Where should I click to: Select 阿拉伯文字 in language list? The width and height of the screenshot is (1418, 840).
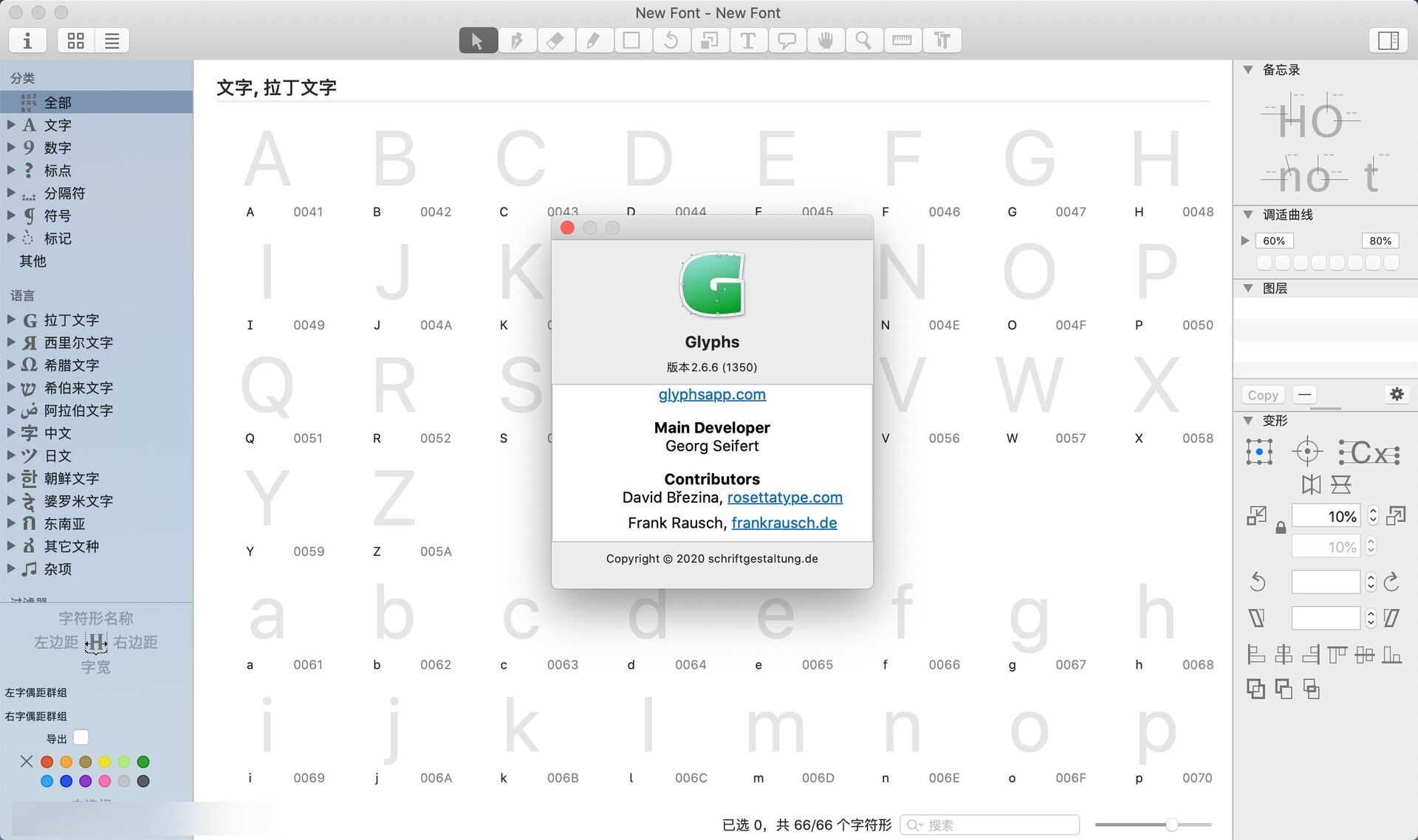pyautogui.click(x=78, y=410)
